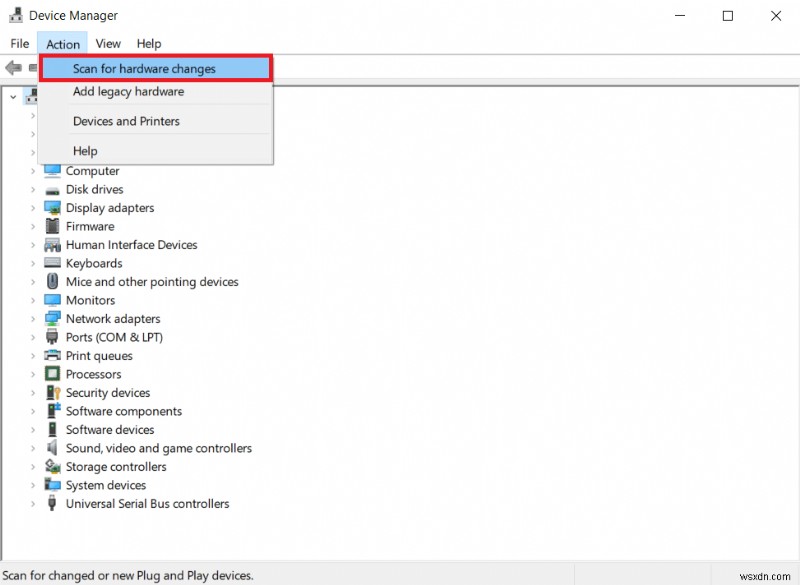The width and height of the screenshot is (800, 585).
Task: Open the File menu
Action: click(x=20, y=44)
